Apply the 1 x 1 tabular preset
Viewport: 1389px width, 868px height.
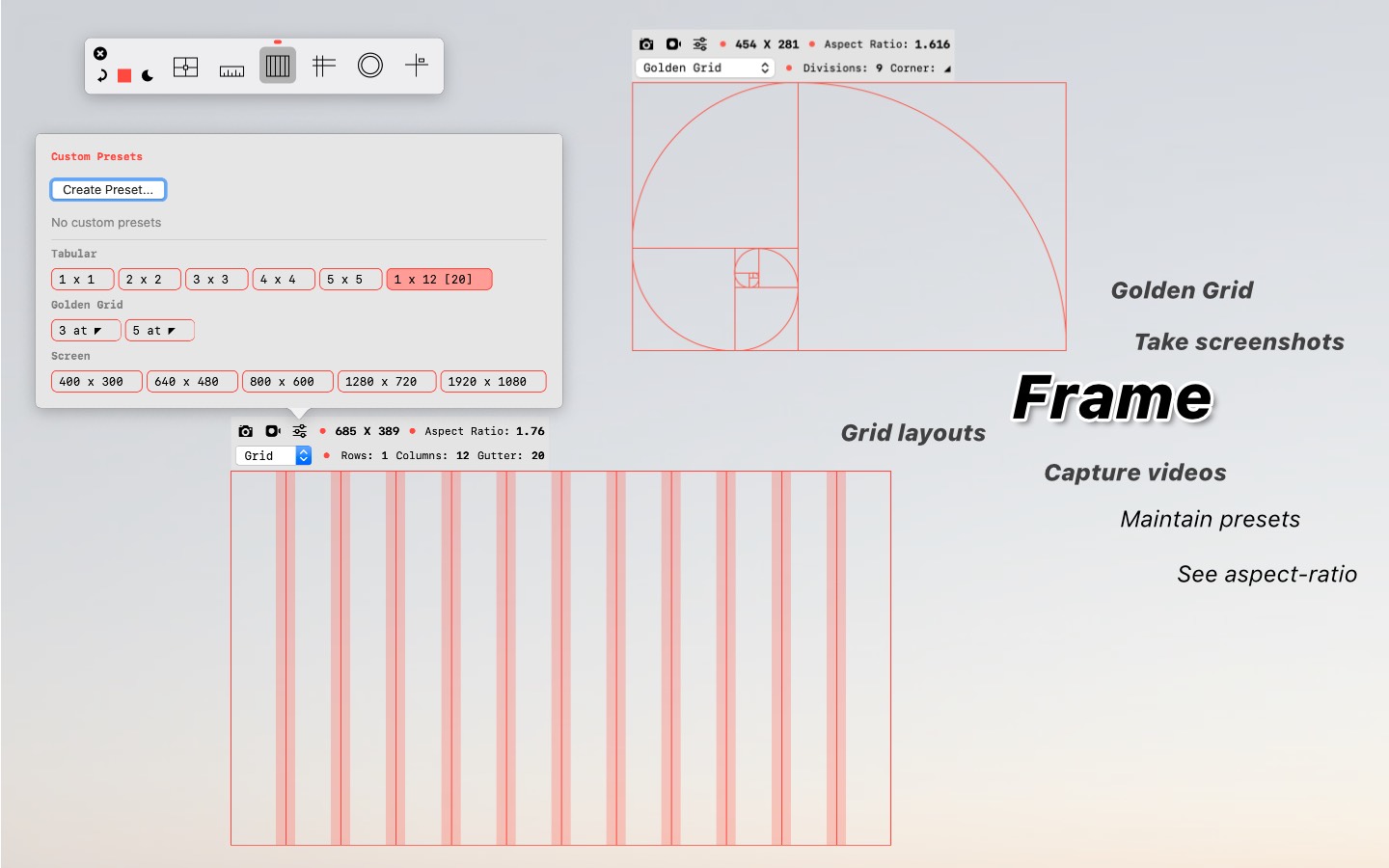click(x=83, y=280)
